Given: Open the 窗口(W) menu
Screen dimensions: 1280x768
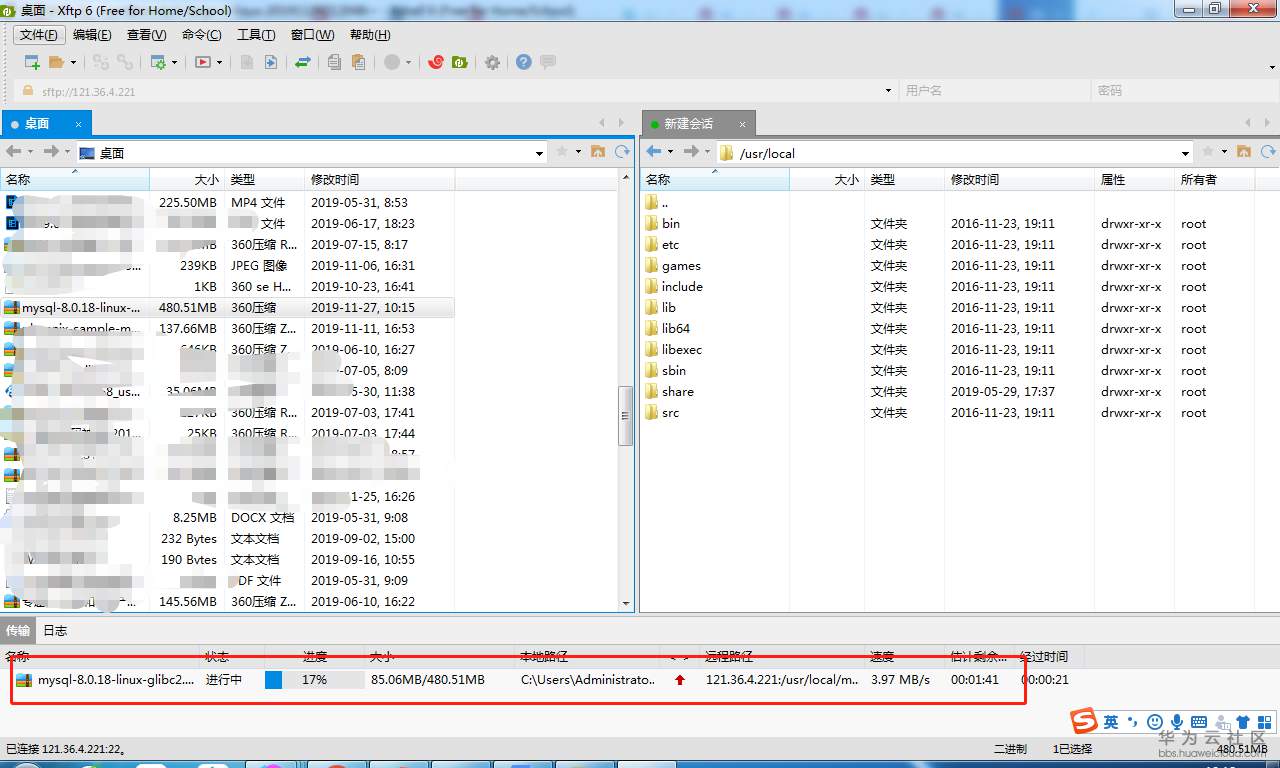Looking at the screenshot, I should (x=312, y=35).
